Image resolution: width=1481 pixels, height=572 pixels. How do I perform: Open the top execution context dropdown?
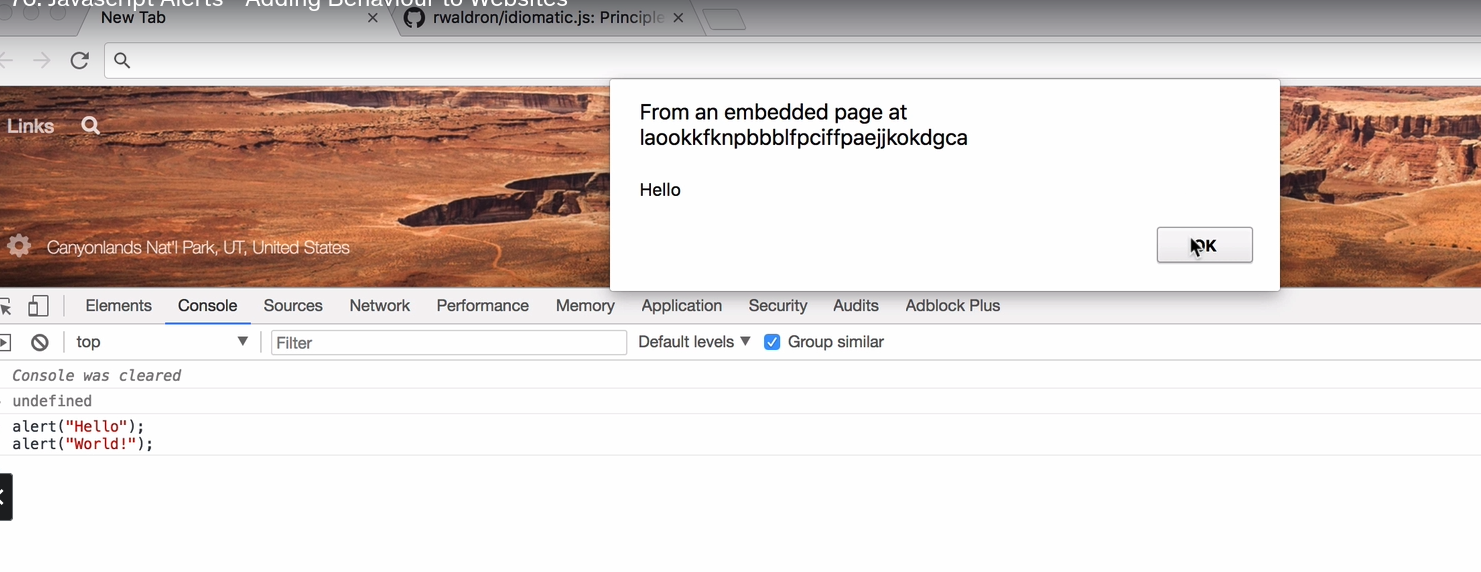[160, 342]
